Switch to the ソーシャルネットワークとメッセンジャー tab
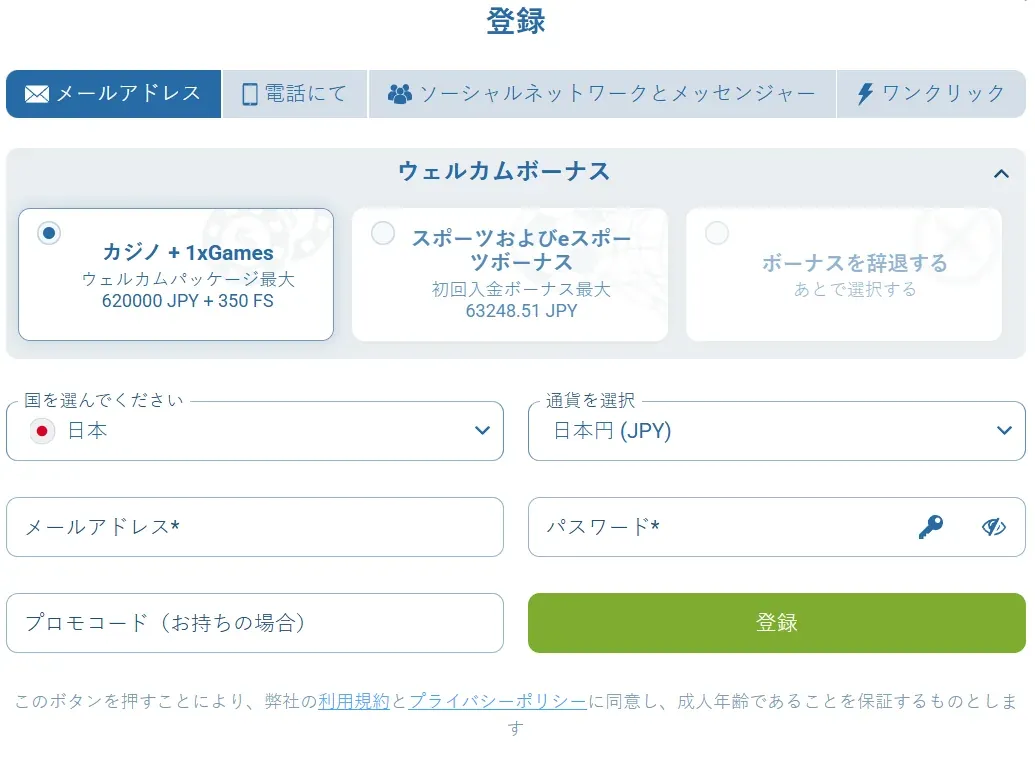This screenshot has height=780, width=1035. (602, 94)
